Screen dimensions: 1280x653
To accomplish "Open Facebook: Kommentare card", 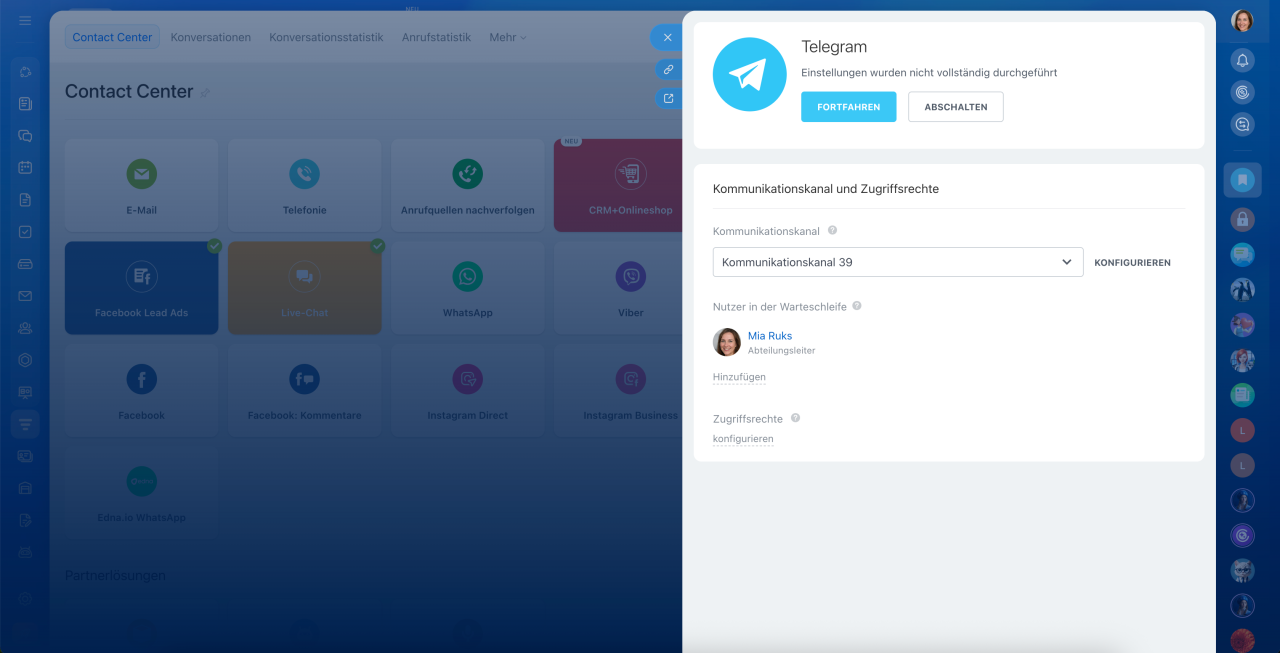I will [x=305, y=390].
